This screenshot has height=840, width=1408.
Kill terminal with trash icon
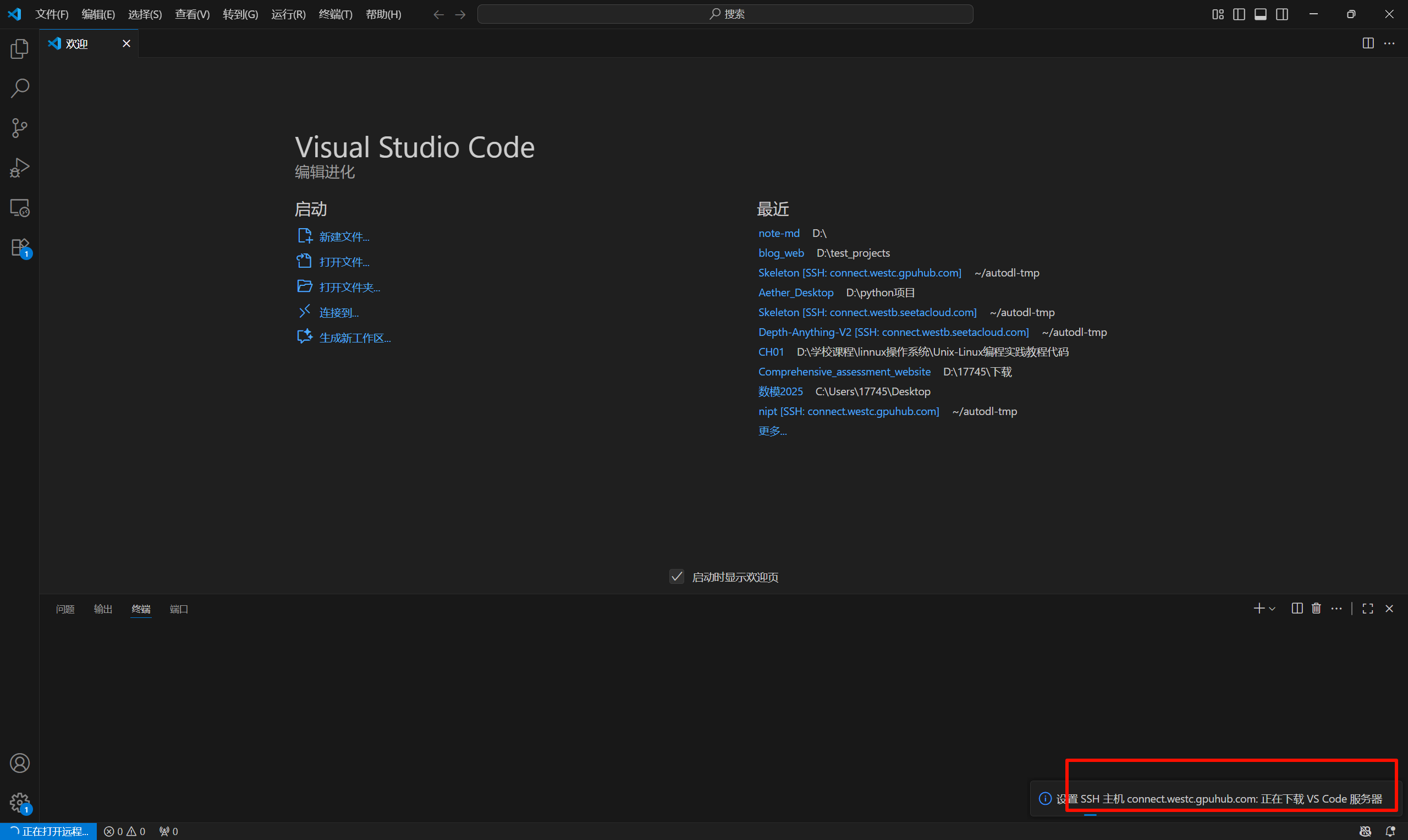(x=1316, y=609)
